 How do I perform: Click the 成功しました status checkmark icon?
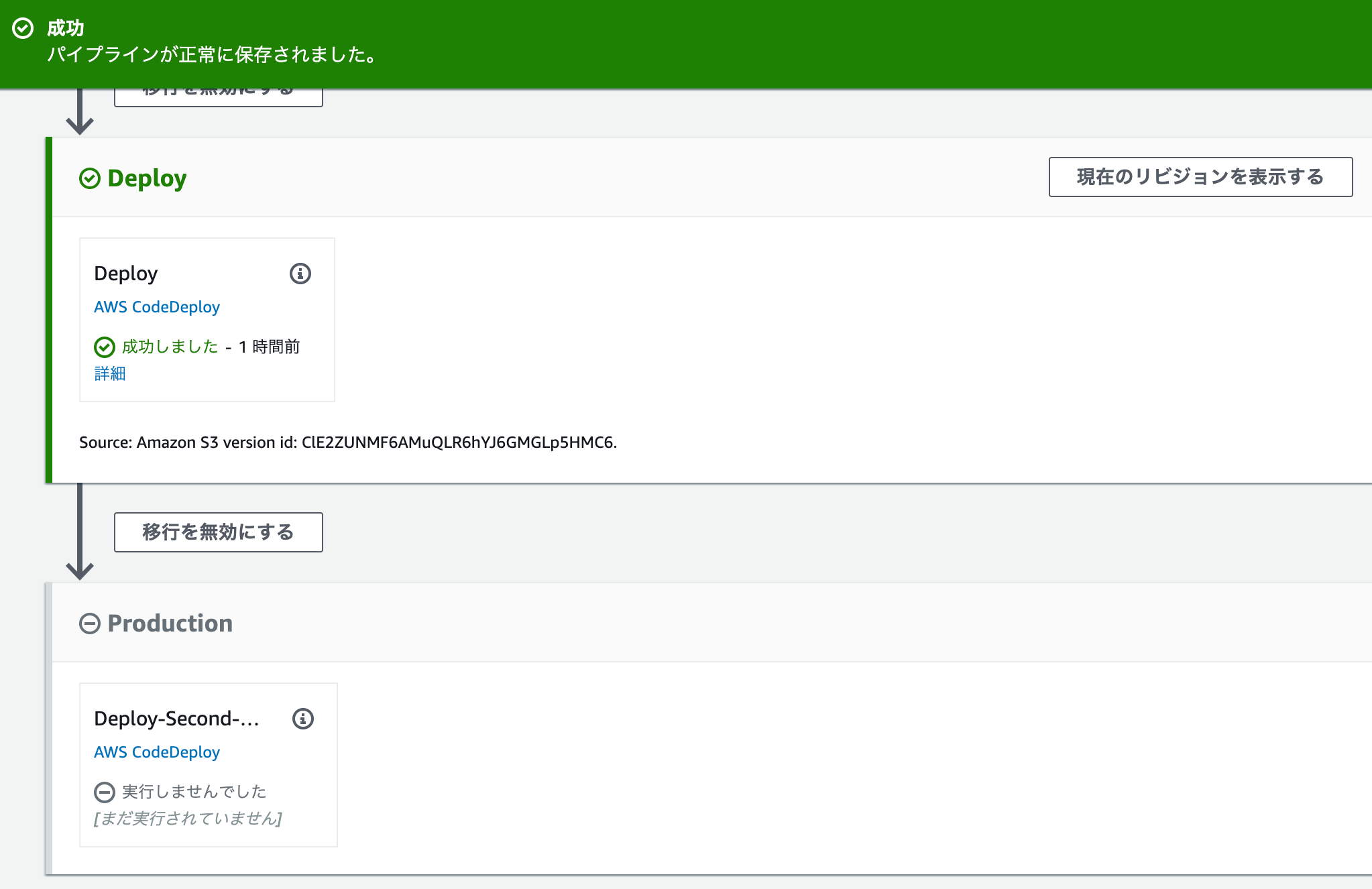coord(105,347)
